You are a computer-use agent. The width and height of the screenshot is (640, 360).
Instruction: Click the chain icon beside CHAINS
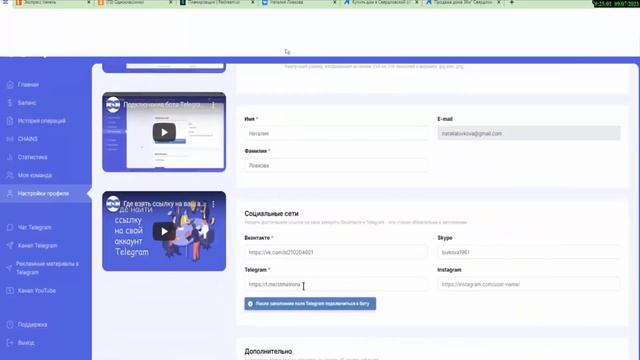pyautogui.click(x=10, y=139)
